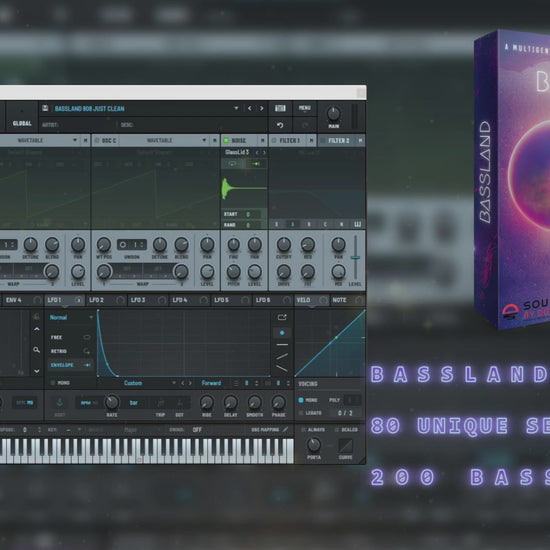Viewport: 550px width, 550px height.
Task: Select the LFO ramp down tool
Action: point(282,368)
